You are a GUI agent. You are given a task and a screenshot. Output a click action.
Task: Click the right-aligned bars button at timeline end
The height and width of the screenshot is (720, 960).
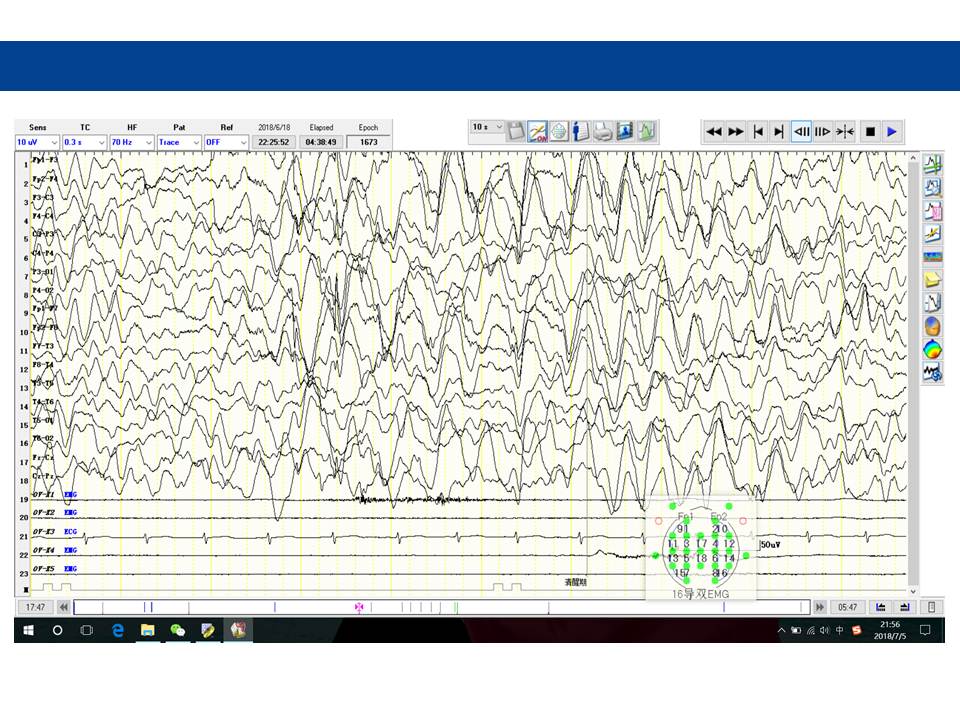[x=904, y=607]
